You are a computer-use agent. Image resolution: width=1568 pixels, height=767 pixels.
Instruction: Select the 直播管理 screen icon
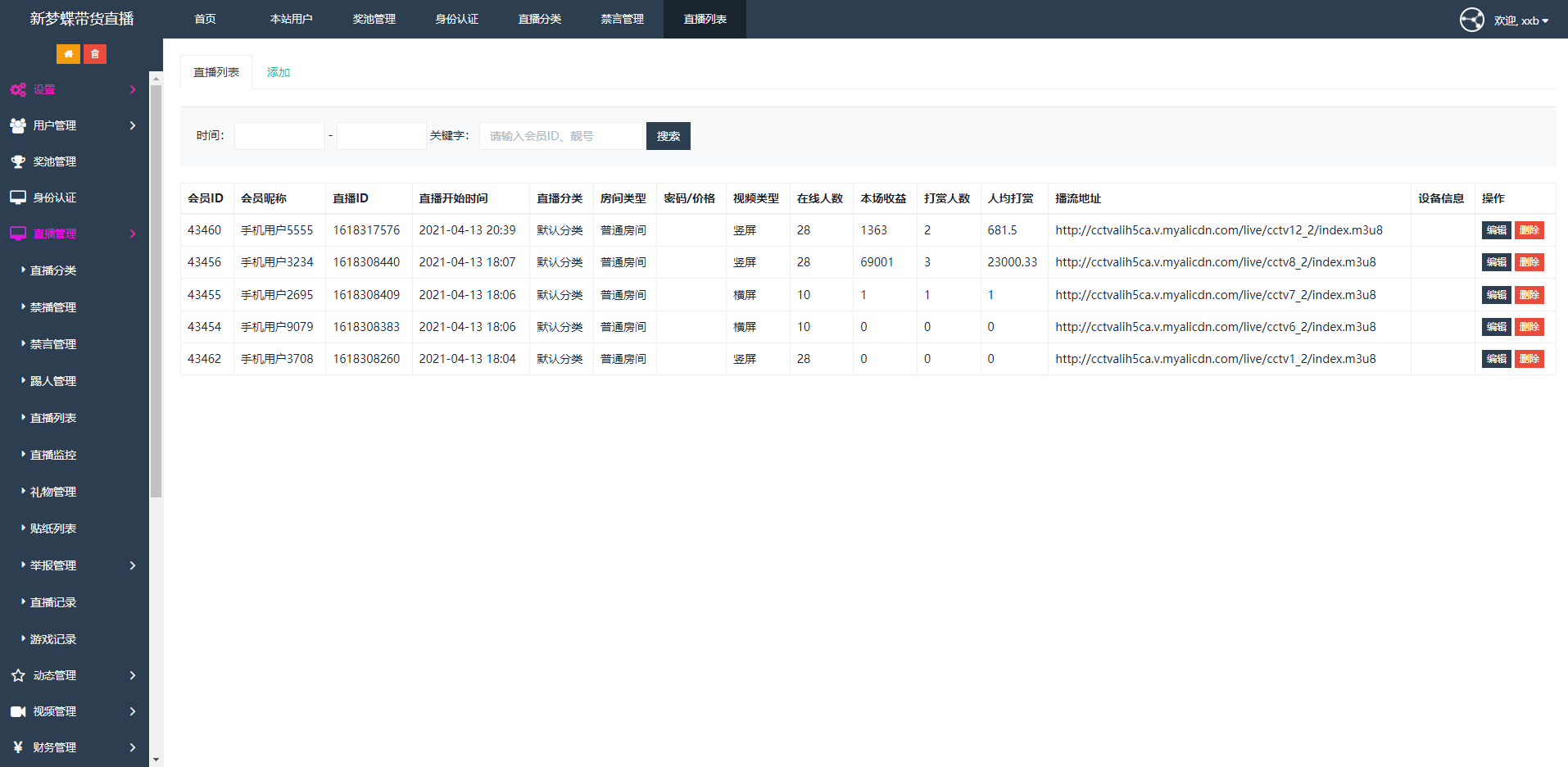click(18, 234)
